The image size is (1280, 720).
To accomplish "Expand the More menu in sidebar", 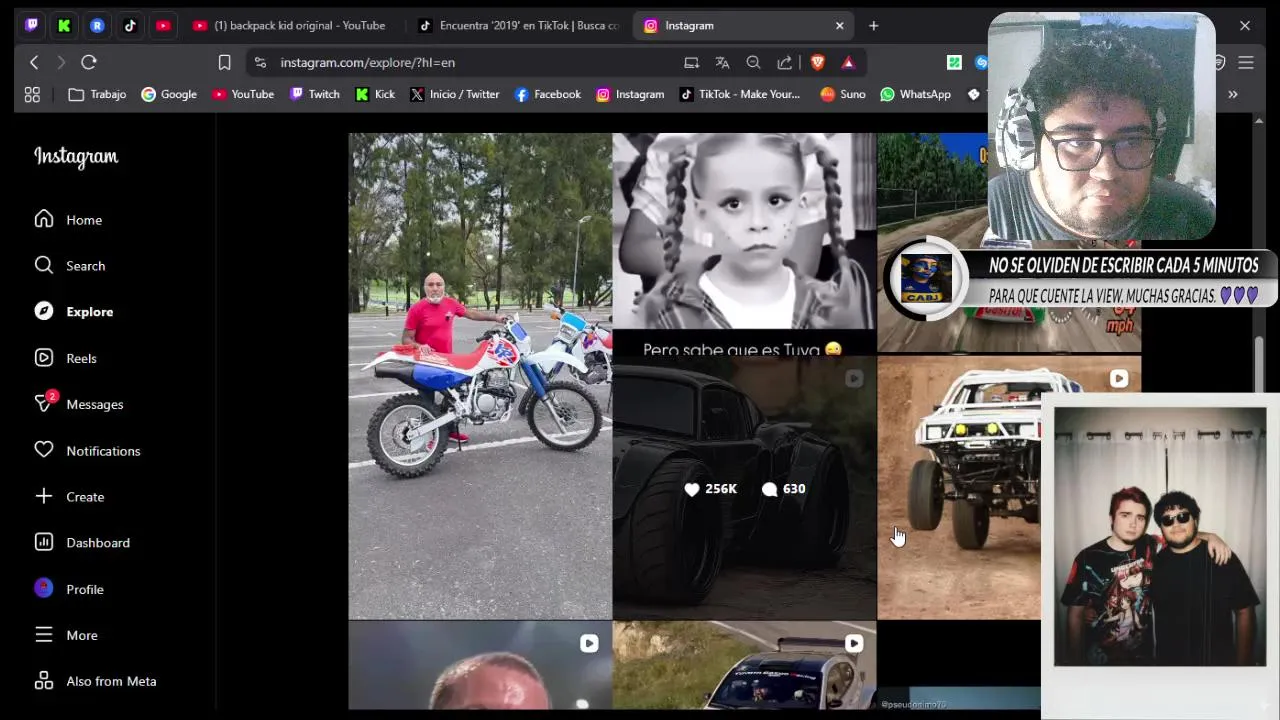I will (66, 635).
